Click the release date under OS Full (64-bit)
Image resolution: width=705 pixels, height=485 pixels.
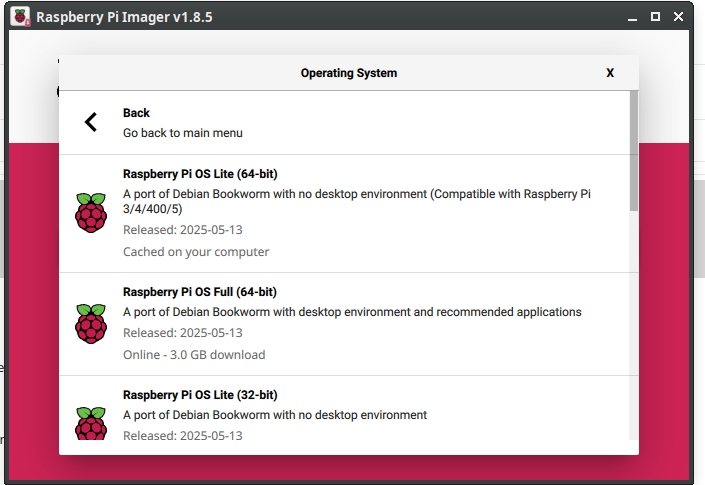pyautogui.click(x=183, y=333)
